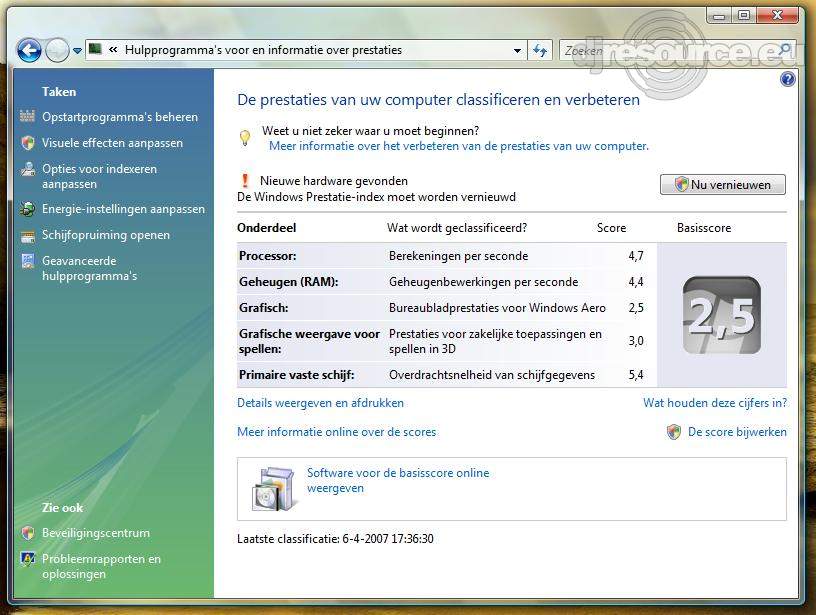Click the Probleemrapporten icon
This screenshot has width=816, height=615.
click(28, 559)
